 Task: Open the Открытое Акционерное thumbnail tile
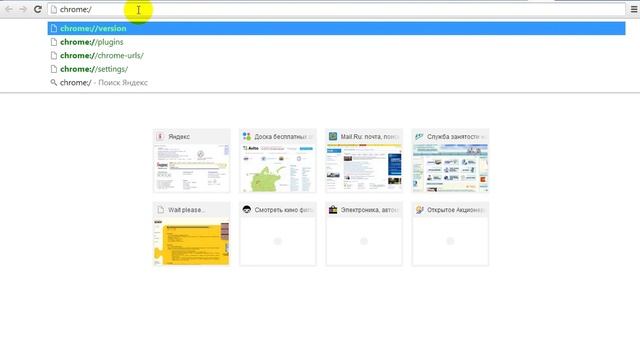tap(450, 234)
